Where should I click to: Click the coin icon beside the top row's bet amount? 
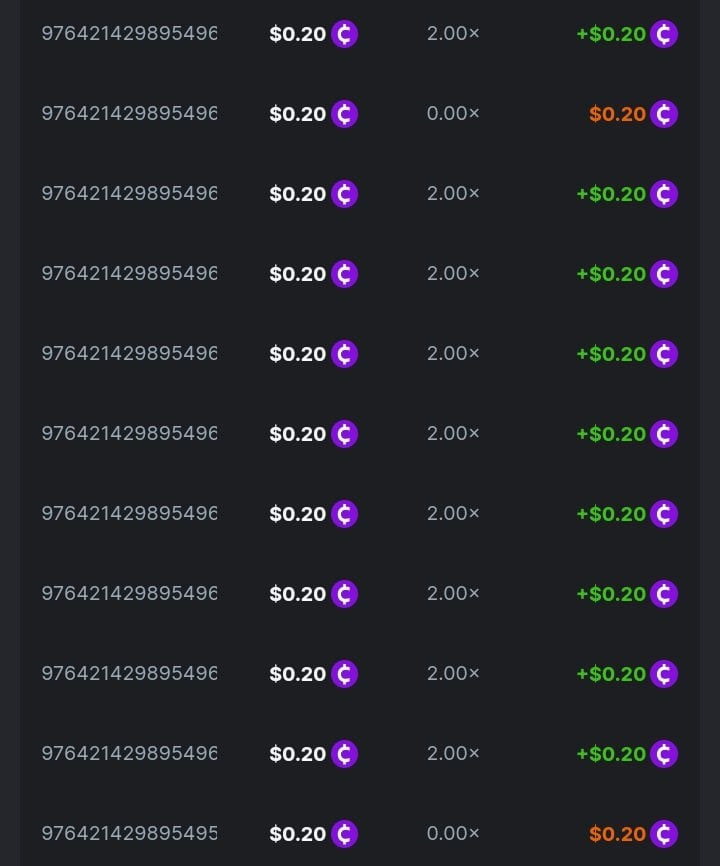tap(344, 34)
